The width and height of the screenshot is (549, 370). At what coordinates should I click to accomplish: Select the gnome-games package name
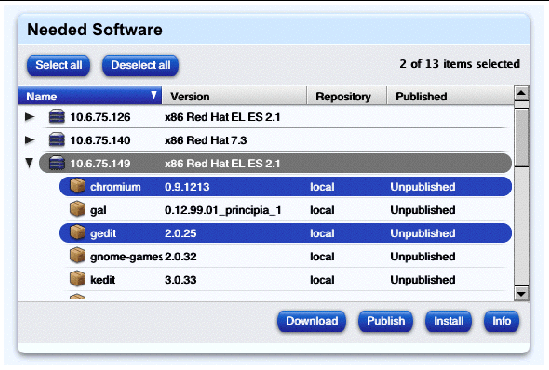click(126, 257)
